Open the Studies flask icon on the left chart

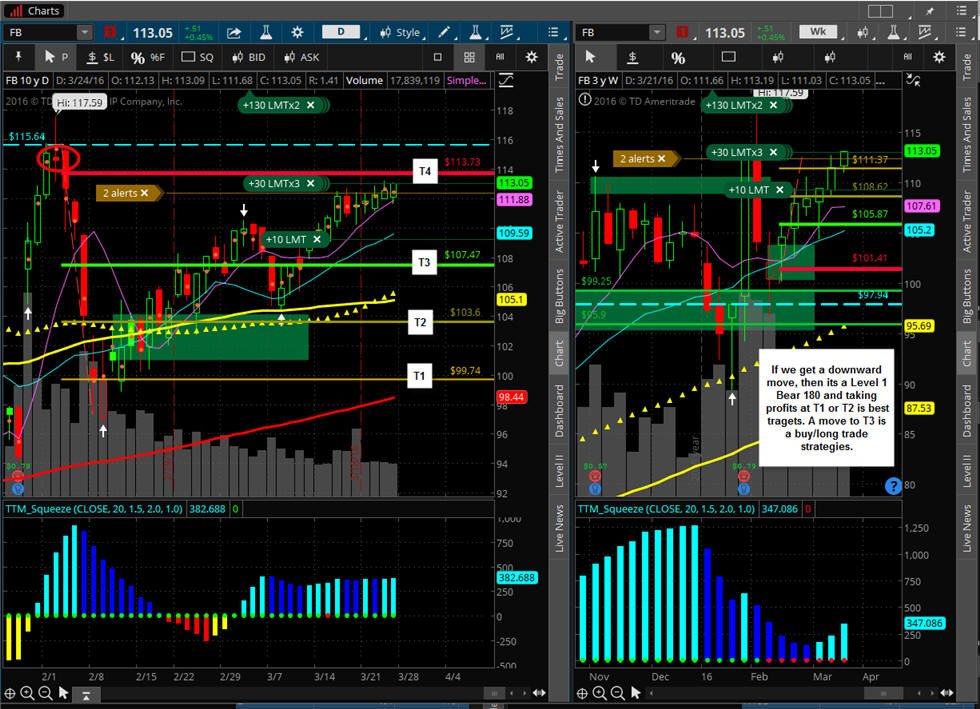click(x=266, y=33)
